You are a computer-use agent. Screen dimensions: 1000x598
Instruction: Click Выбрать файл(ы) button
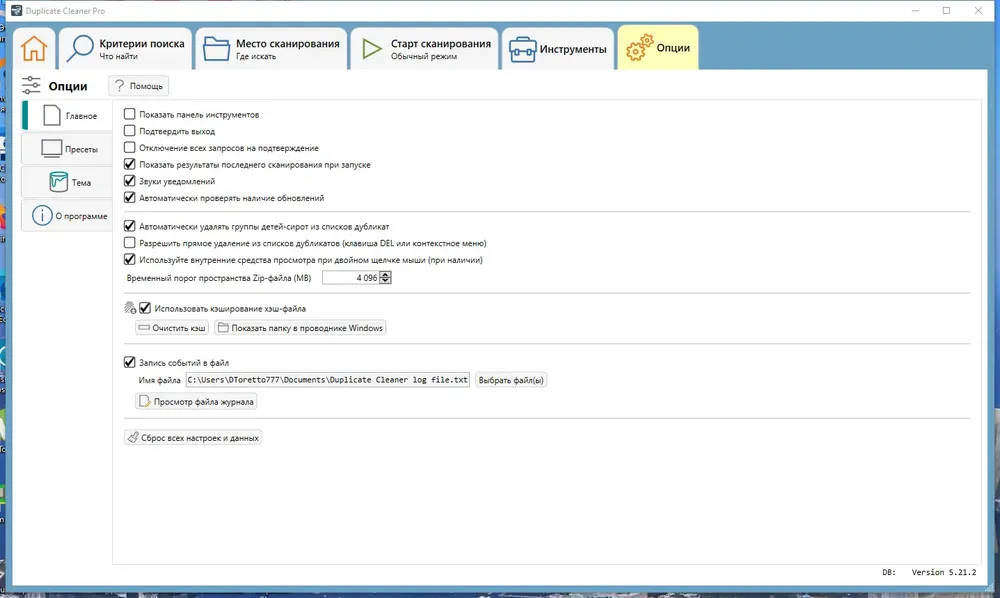click(x=511, y=380)
